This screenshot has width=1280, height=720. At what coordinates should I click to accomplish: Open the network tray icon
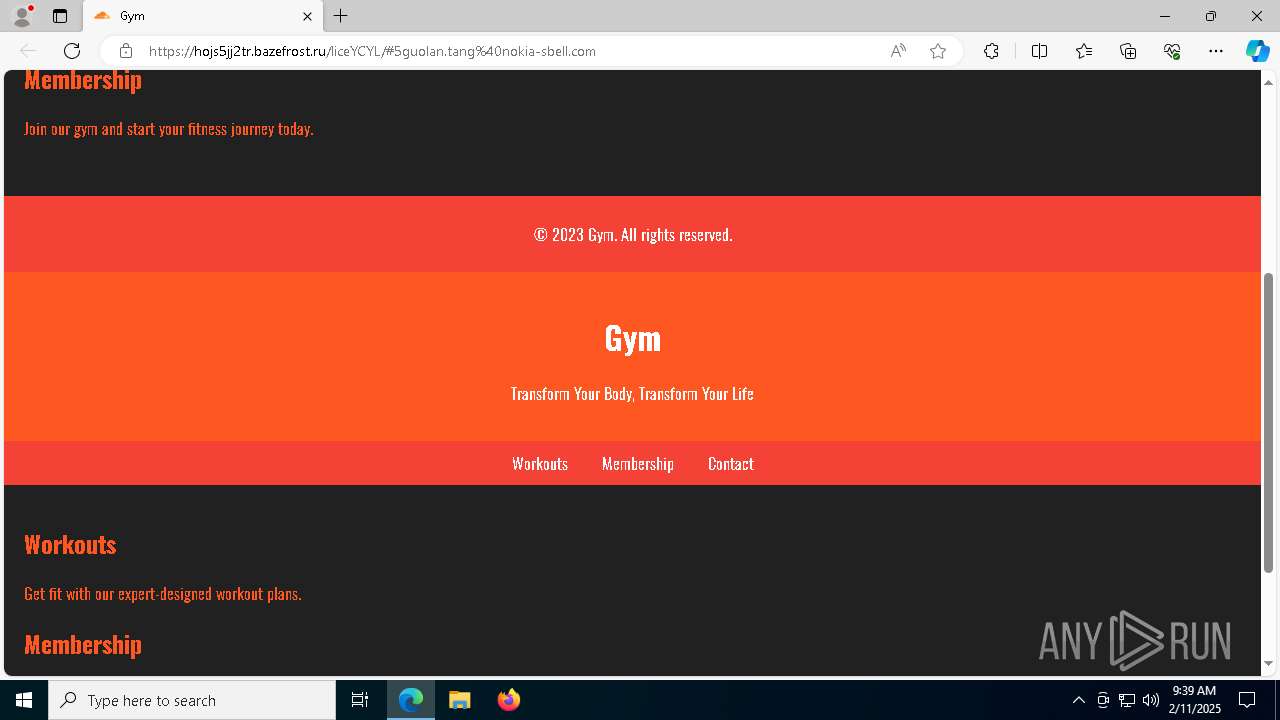[x=1127, y=700]
